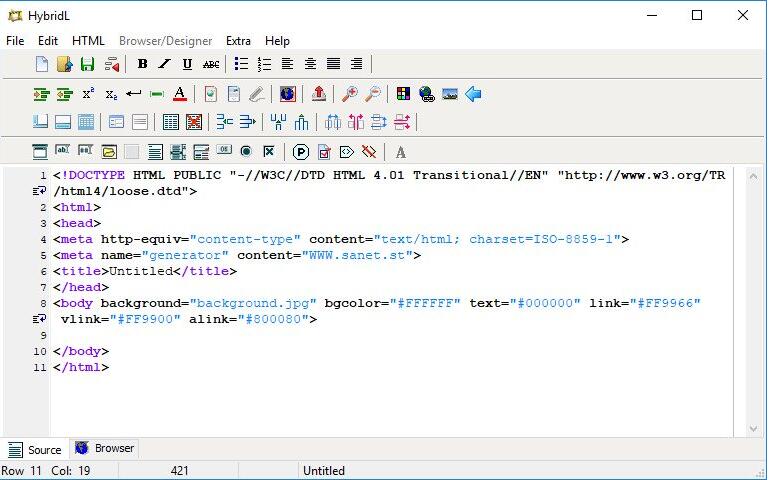Align text to the left
Image resolution: width=772 pixels, height=480 pixels.
287,64
